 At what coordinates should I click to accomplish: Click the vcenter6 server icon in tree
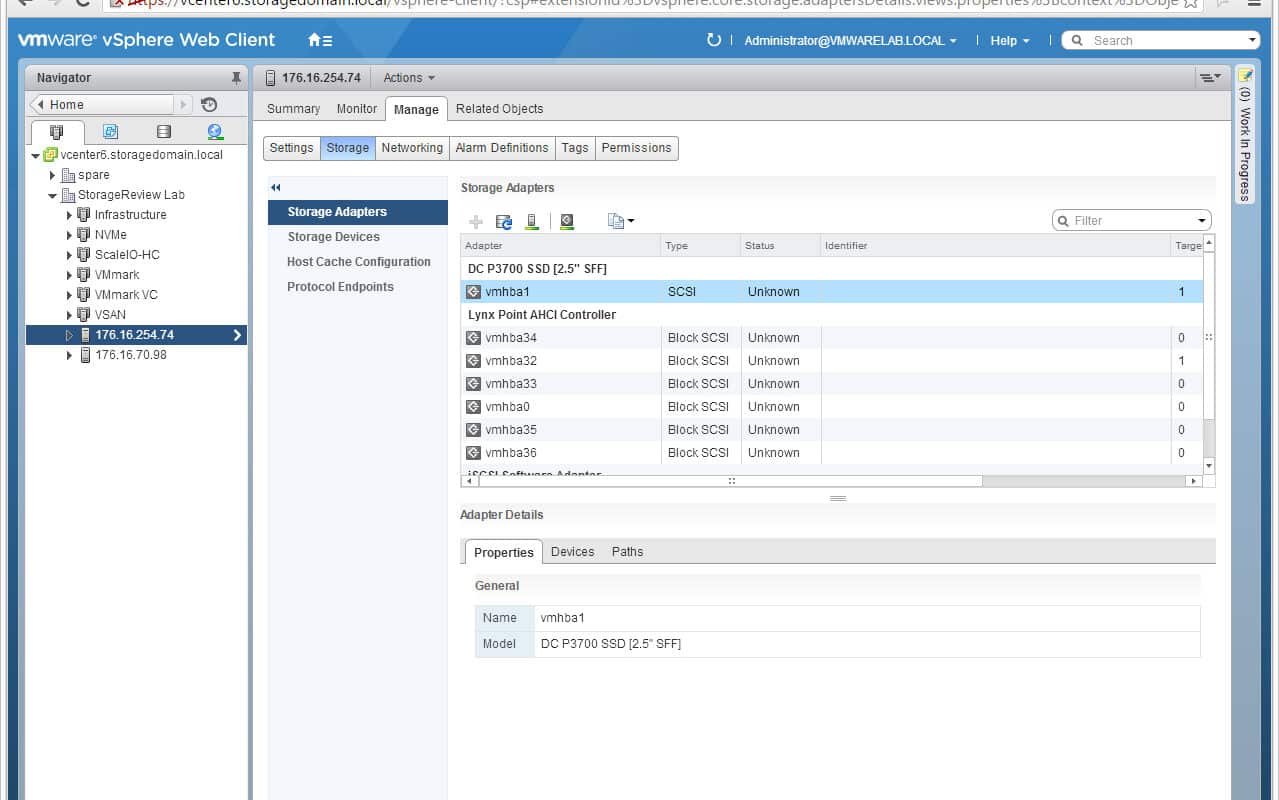[x=50, y=155]
